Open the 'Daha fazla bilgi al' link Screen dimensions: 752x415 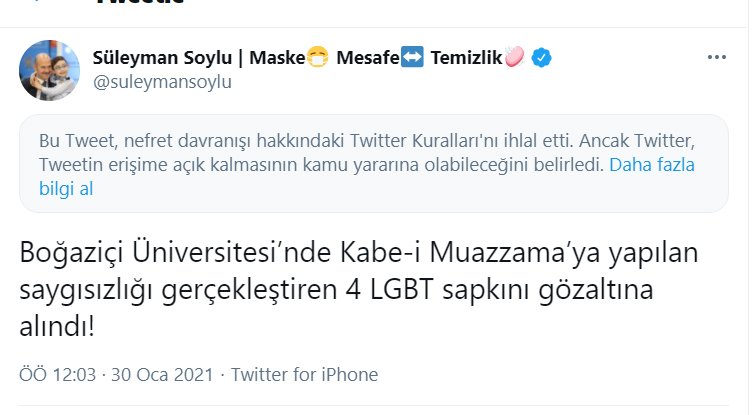(652, 164)
